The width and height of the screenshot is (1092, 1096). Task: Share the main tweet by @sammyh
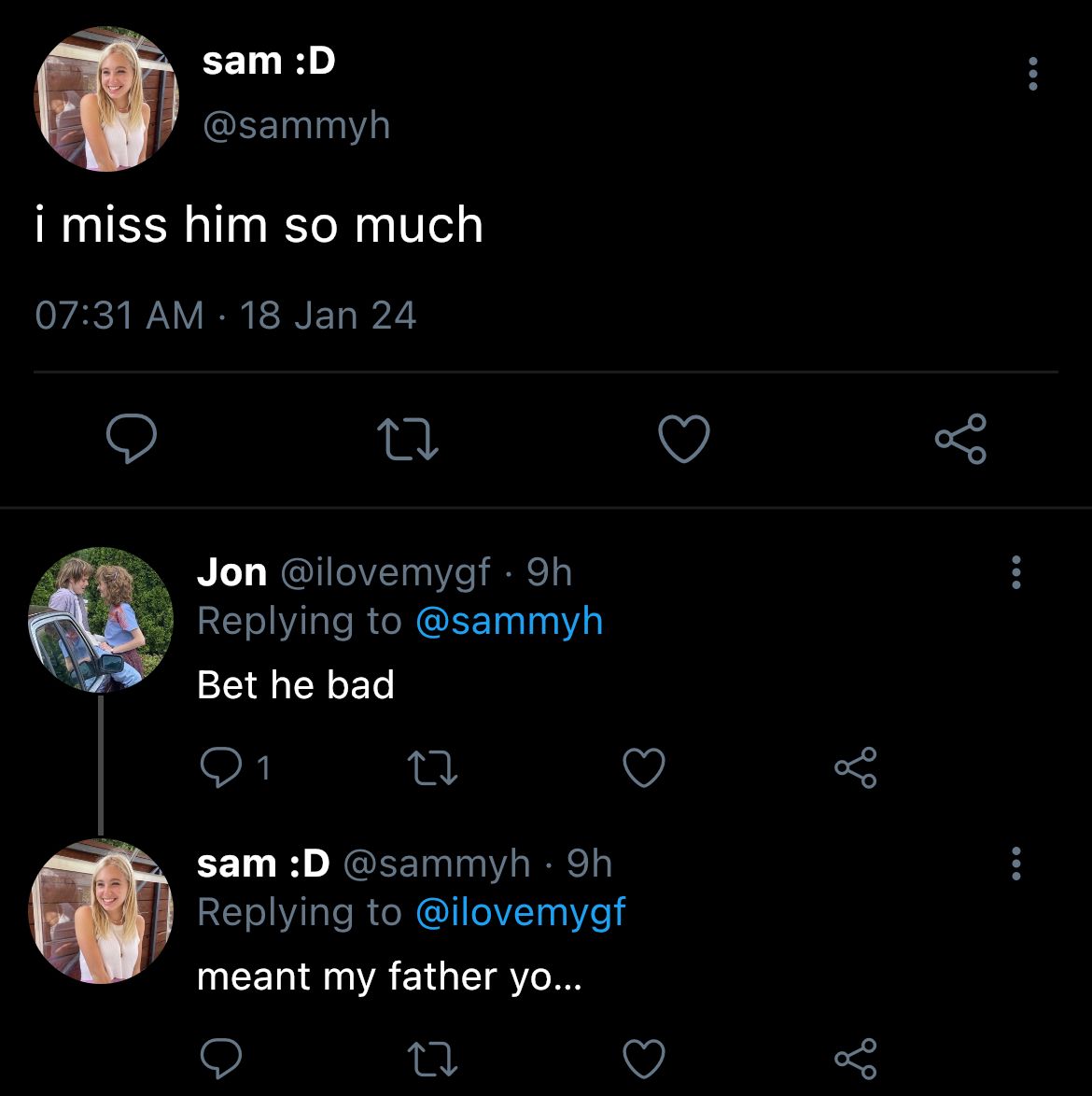pyautogui.click(x=960, y=439)
